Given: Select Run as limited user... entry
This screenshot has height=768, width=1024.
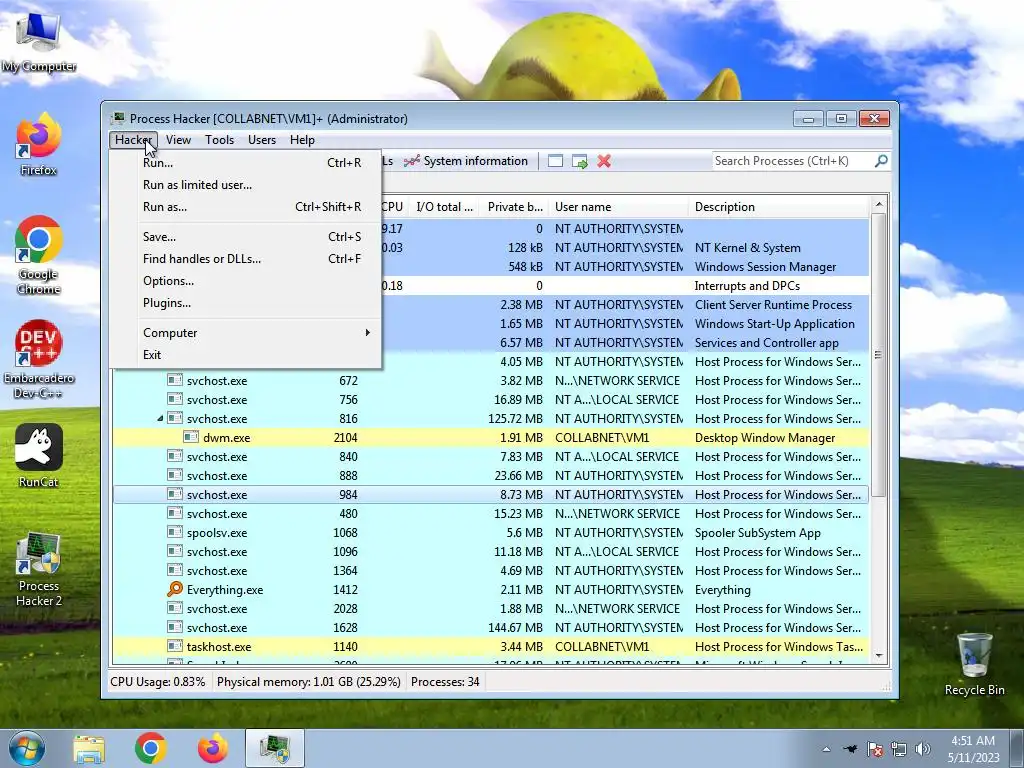Looking at the screenshot, I should pyautogui.click(x=246, y=185).
